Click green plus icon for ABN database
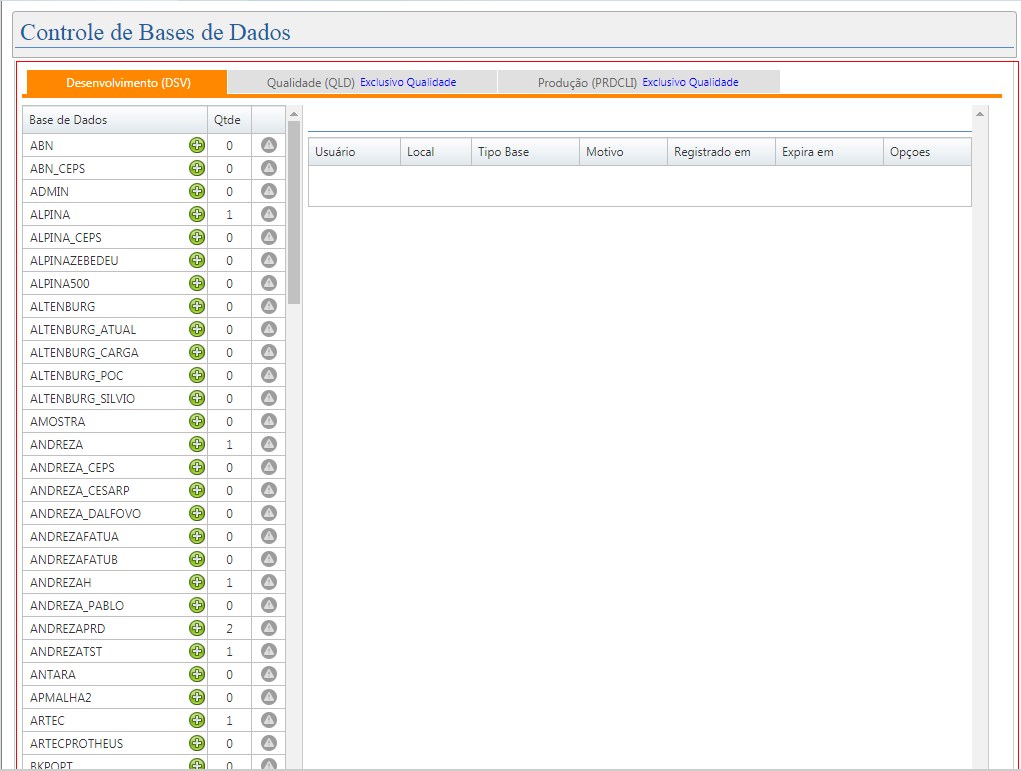1021x771 pixels. click(197, 145)
